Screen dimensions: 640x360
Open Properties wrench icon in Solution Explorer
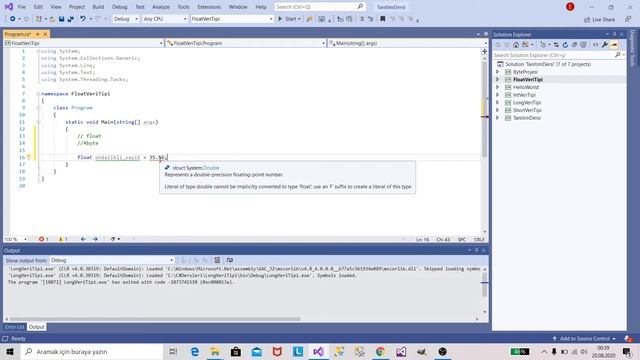(x=604, y=45)
